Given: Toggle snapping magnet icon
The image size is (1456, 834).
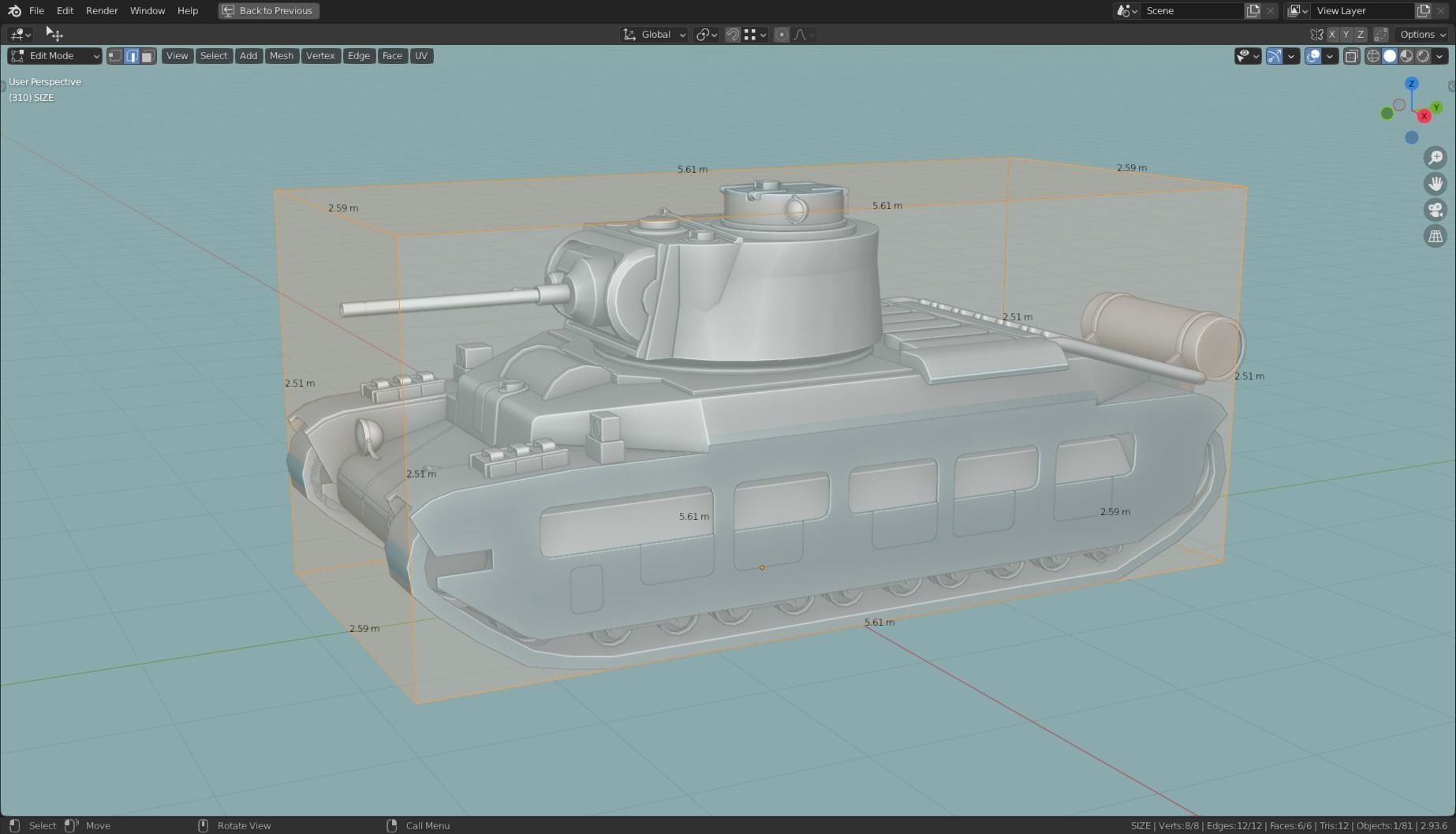Looking at the screenshot, I should (733, 34).
